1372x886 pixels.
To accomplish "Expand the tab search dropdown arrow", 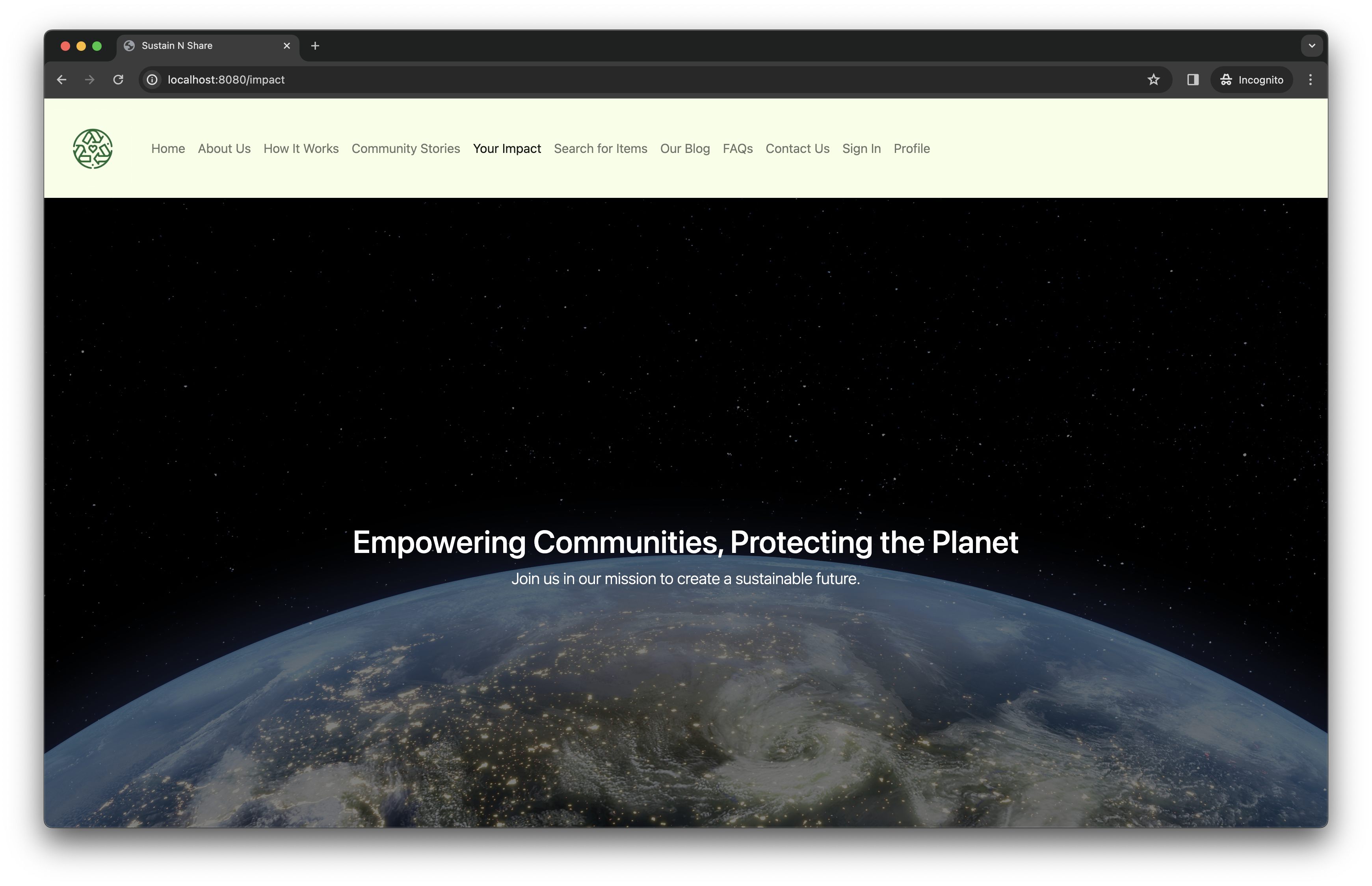I will (1311, 46).
